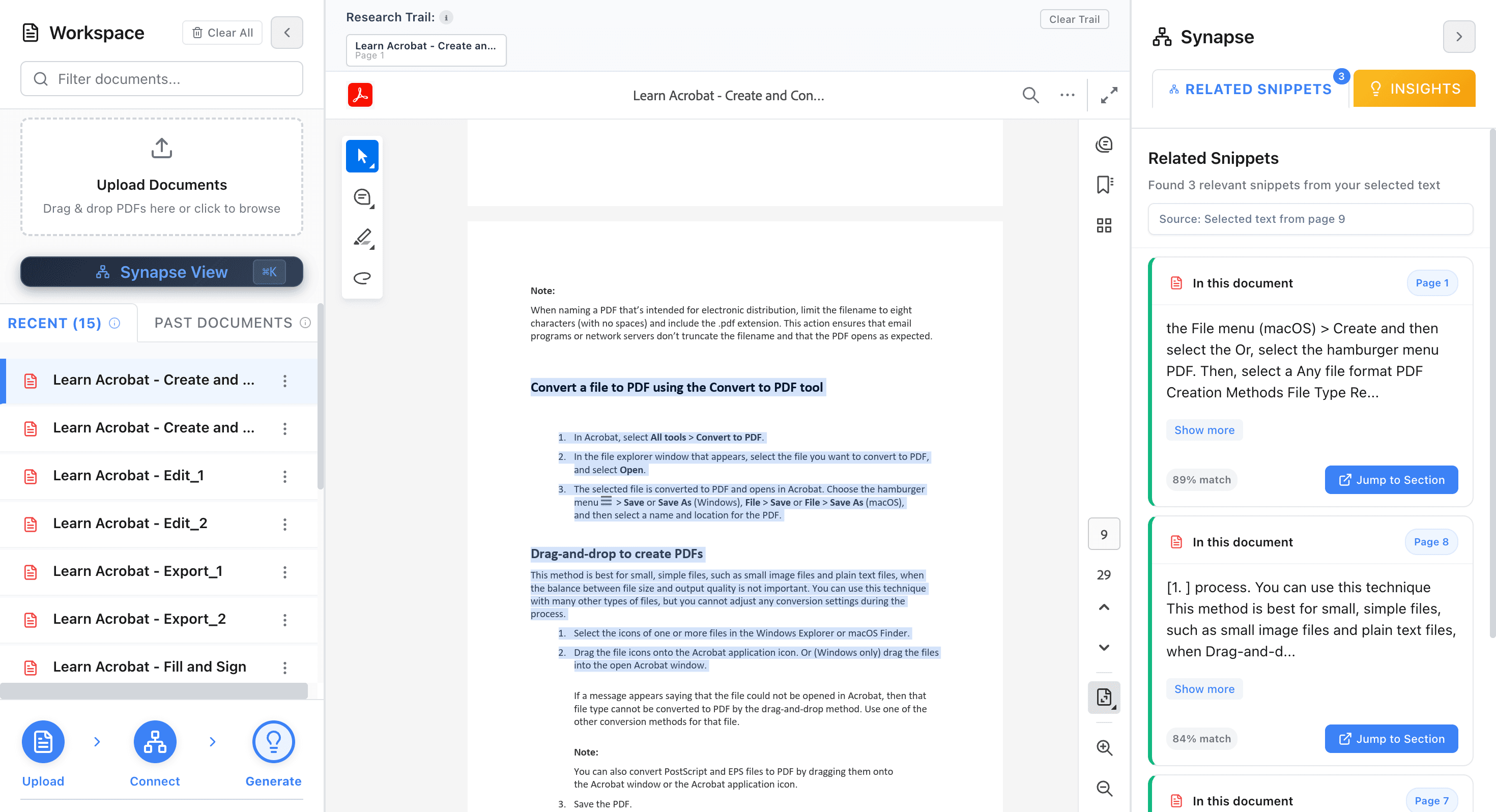
Task: Click the Upload step circle icon
Action: click(43, 742)
